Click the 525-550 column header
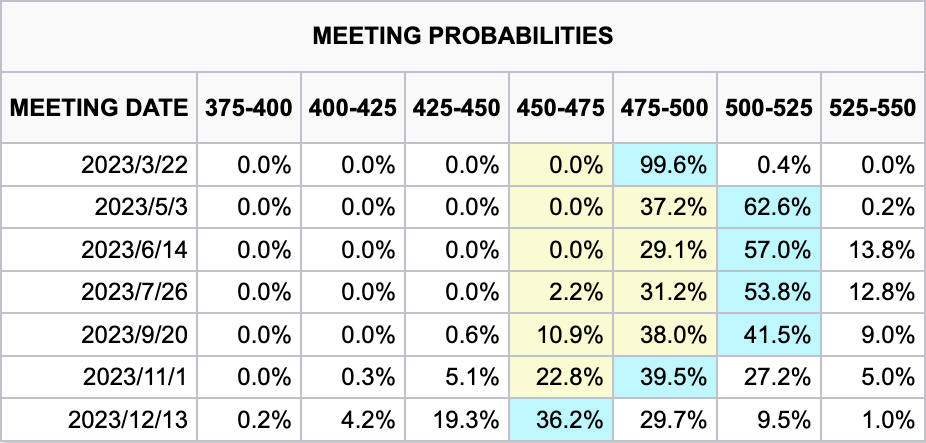This screenshot has width=926, height=443. 871,107
